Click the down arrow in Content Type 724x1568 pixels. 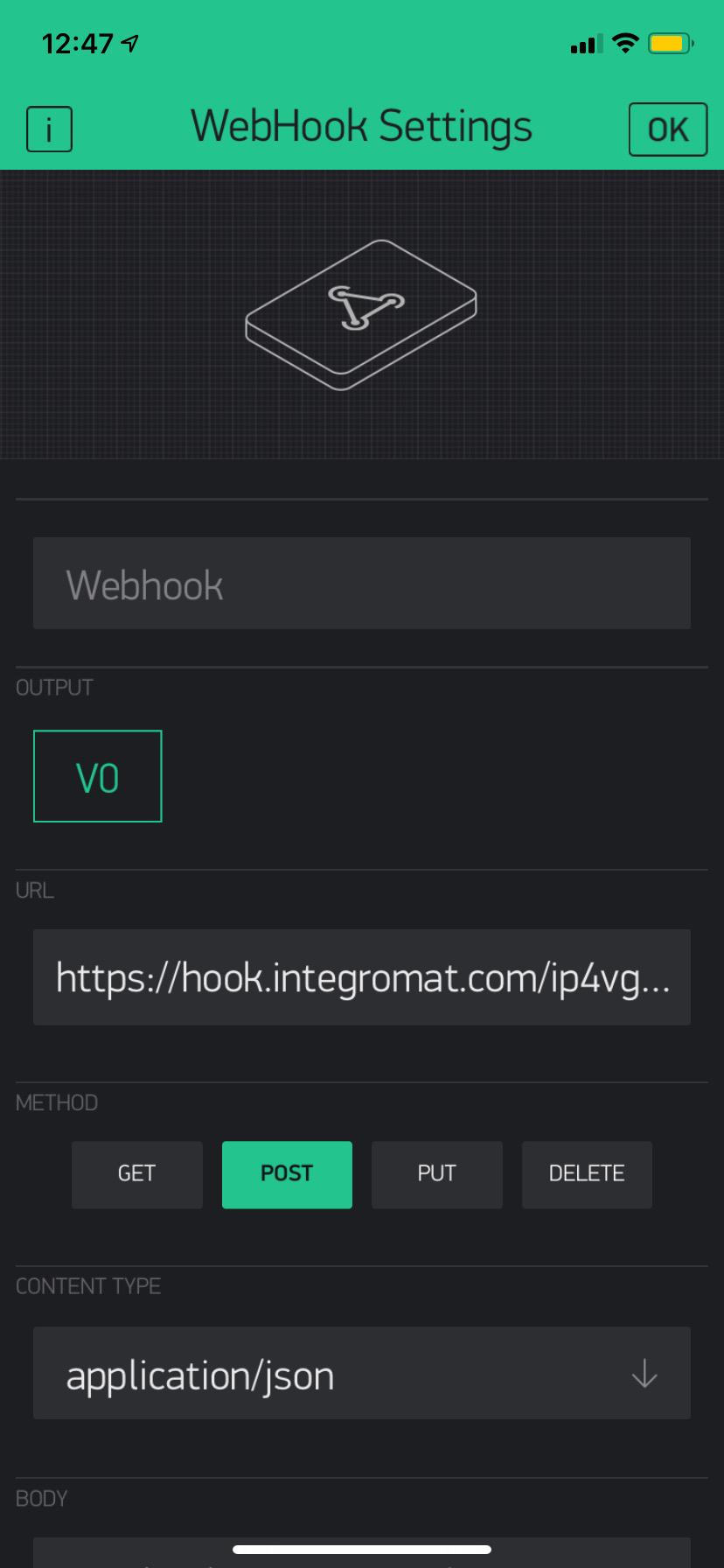coord(644,1373)
